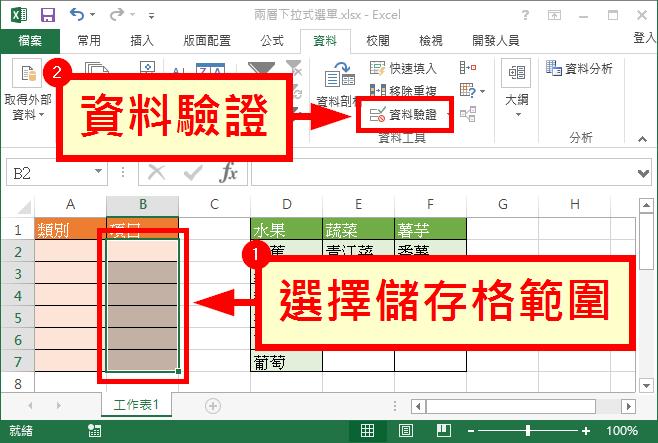Open the 檔案 file tab
658x443 pixels.
pos(30,41)
